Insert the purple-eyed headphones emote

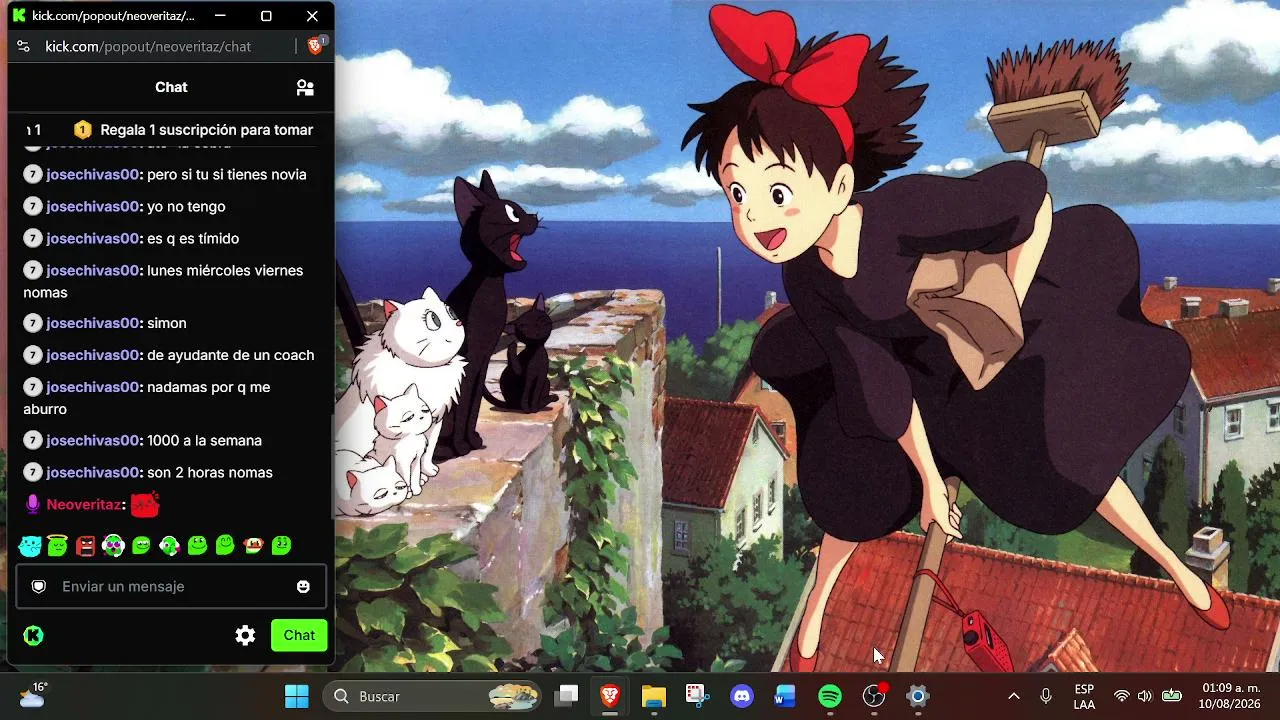[114, 545]
